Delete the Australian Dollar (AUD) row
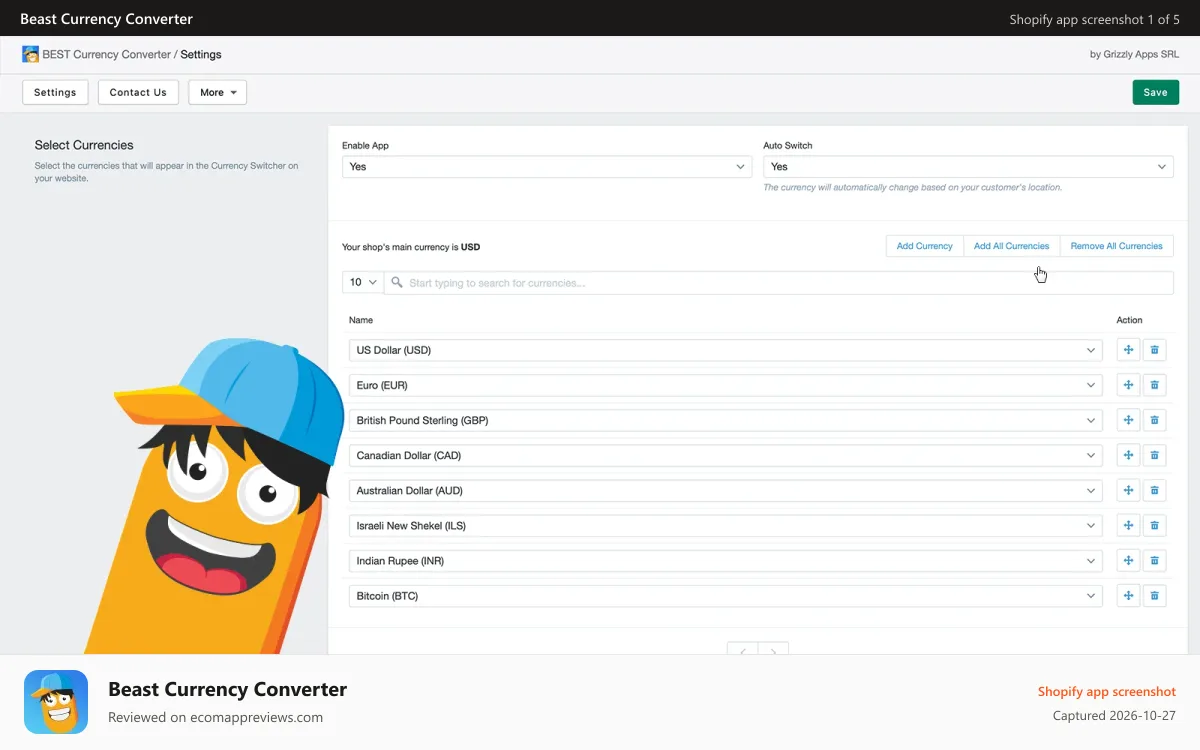Image resolution: width=1200 pixels, height=750 pixels. click(x=1154, y=490)
